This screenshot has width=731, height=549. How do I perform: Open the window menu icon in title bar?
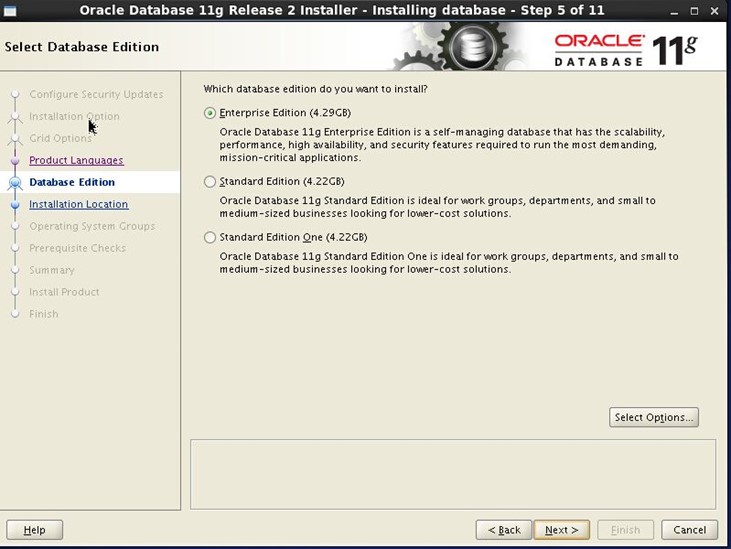click(x=11, y=10)
